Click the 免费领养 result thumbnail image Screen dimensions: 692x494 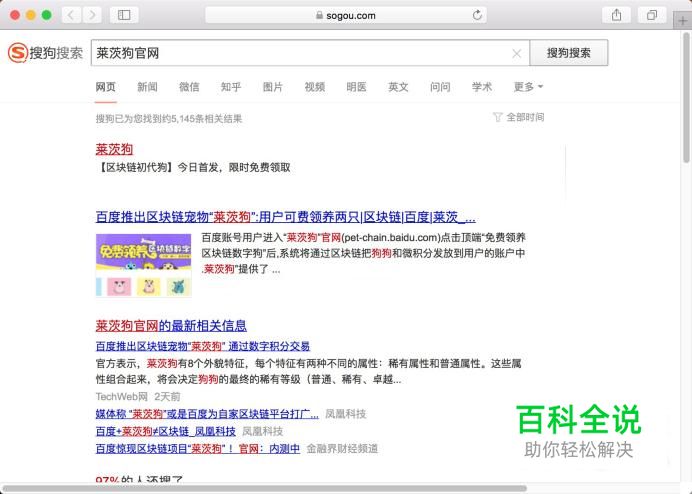pos(143,265)
